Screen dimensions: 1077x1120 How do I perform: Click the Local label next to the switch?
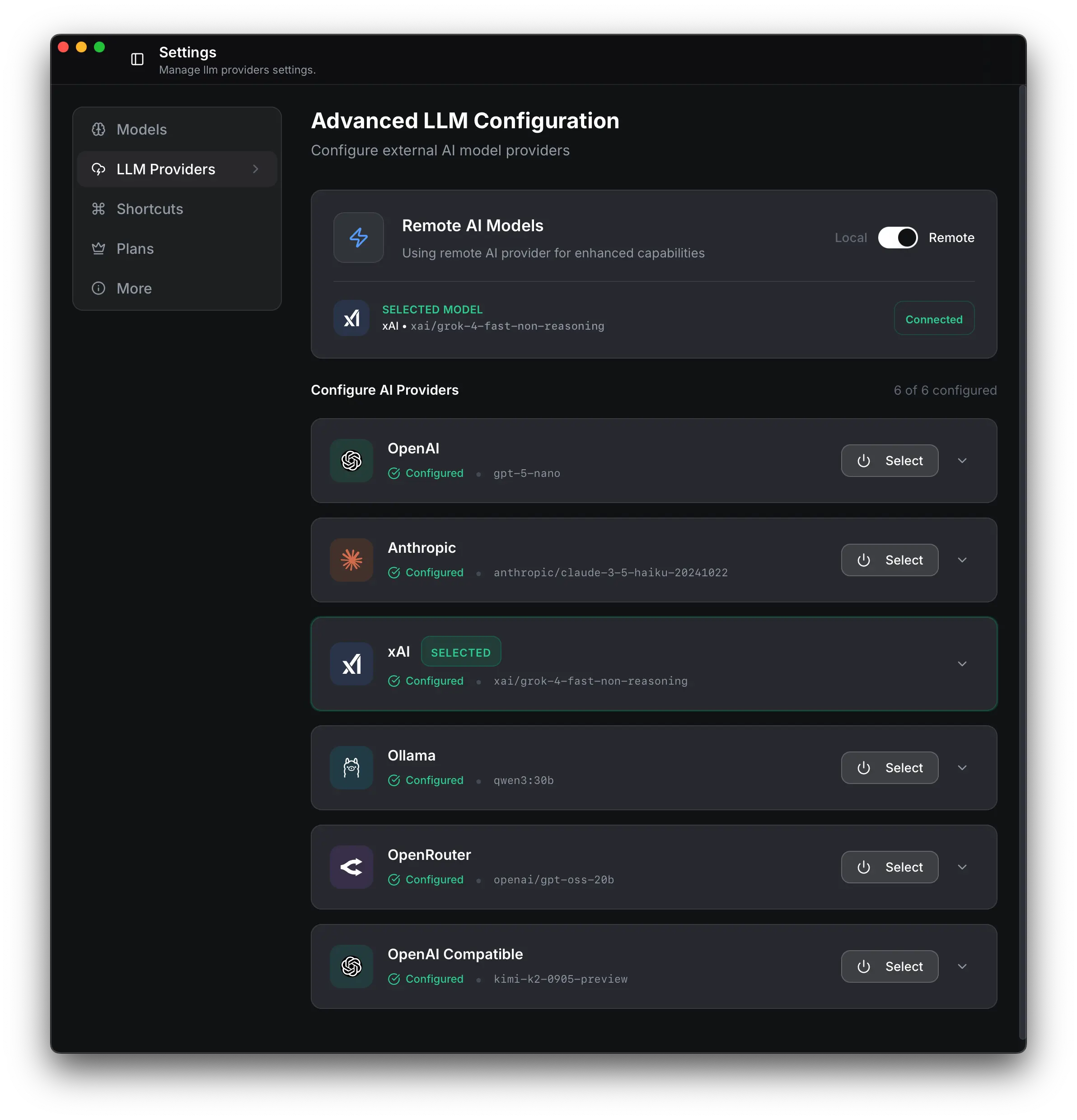[851, 238]
